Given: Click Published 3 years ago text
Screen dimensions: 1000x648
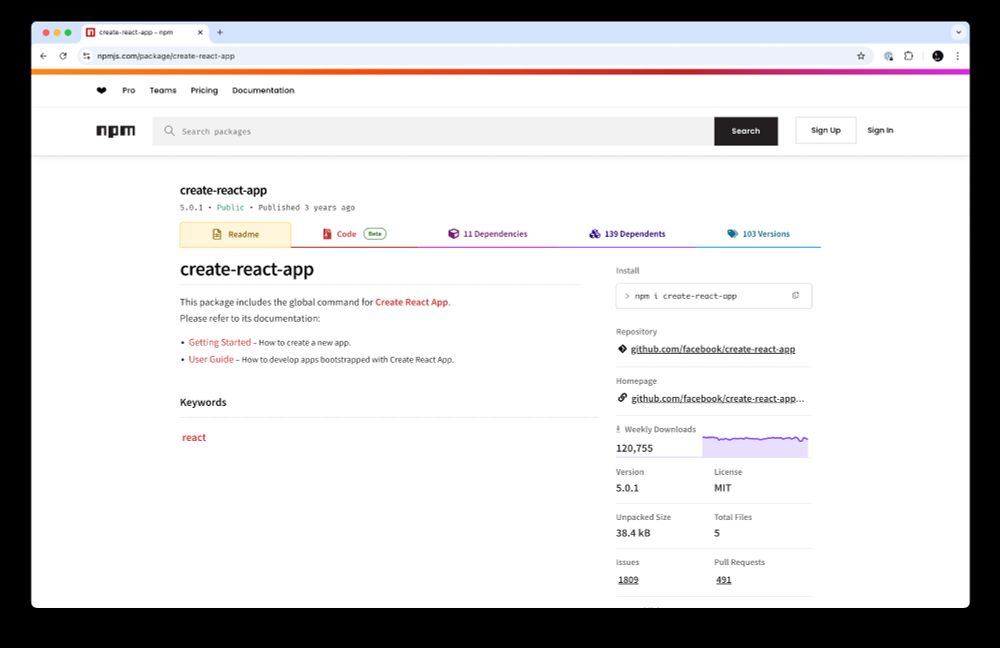Looking at the screenshot, I should coord(306,207).
